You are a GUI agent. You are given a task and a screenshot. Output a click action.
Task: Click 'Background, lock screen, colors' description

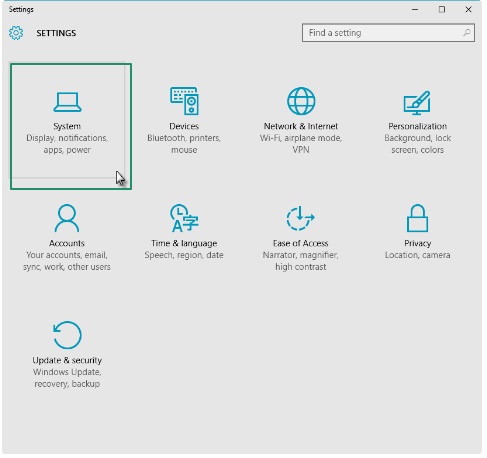417,144
